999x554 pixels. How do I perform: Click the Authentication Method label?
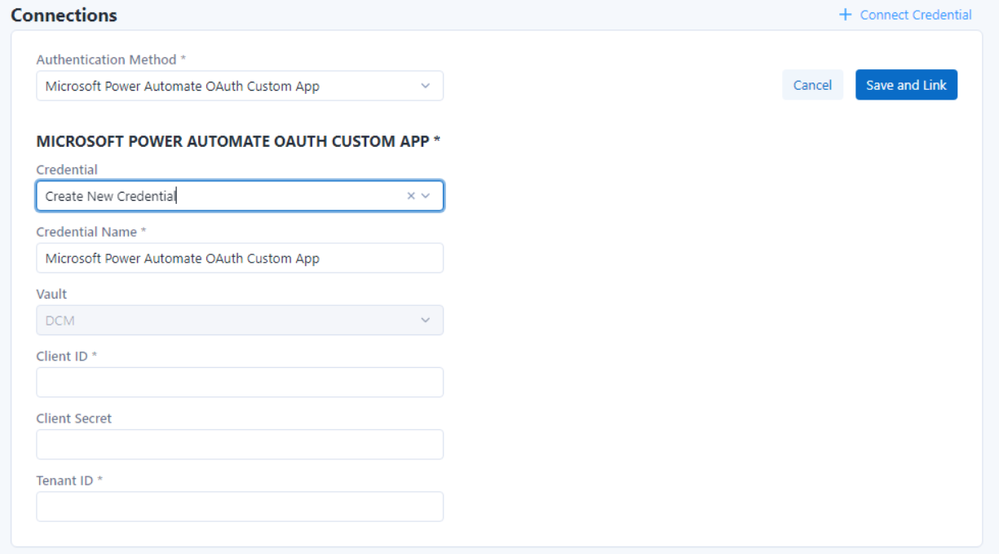pyautogui.click(x=106, y=60)
